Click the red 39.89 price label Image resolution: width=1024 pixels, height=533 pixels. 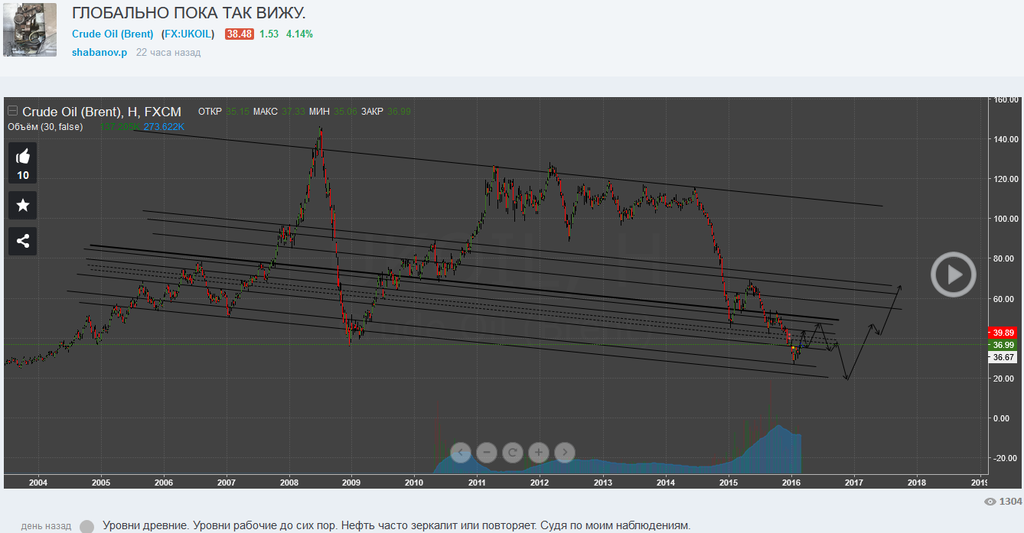coord(1002,332)
